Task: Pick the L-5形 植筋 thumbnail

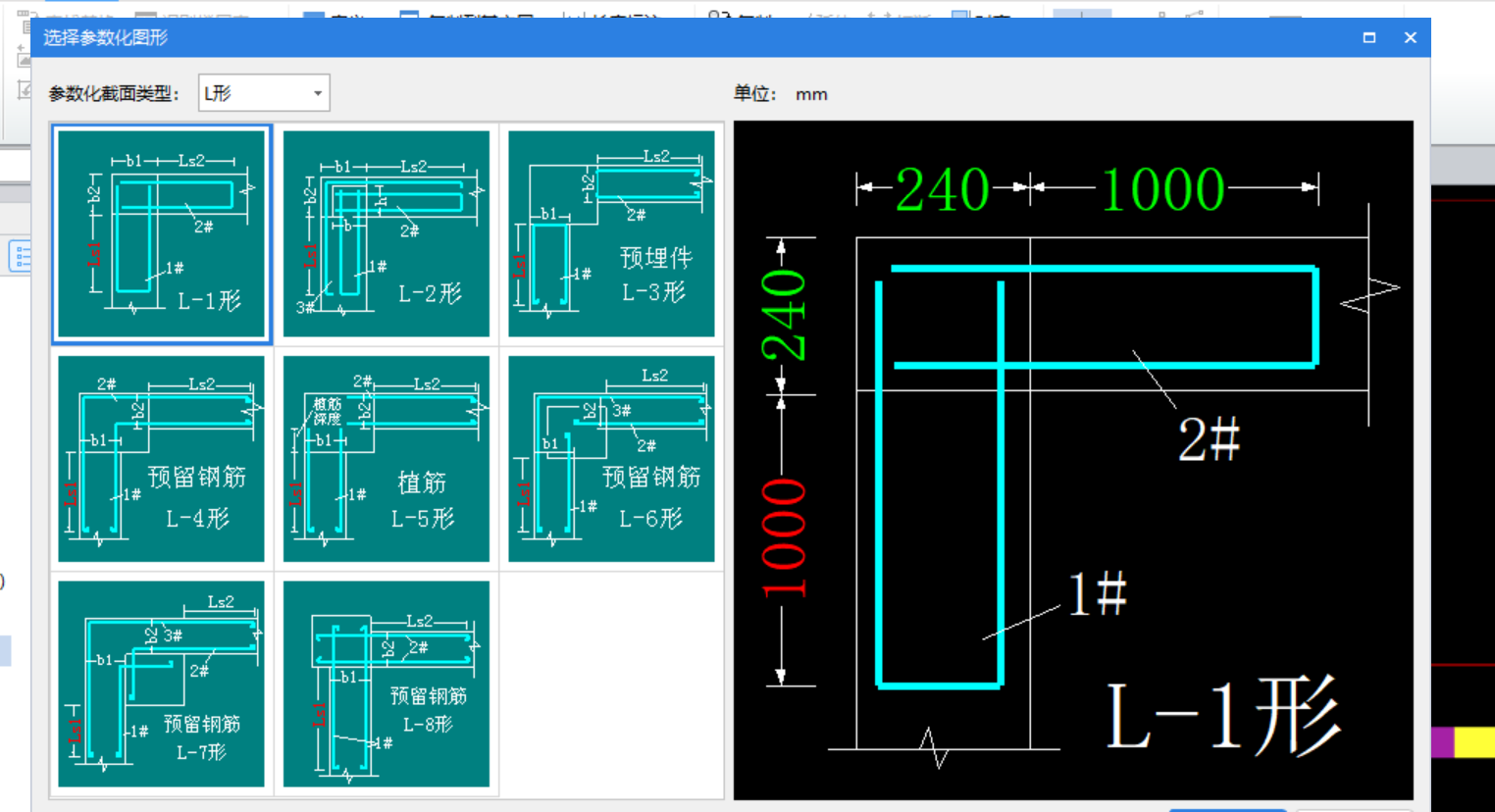Action: pos(387,459)
